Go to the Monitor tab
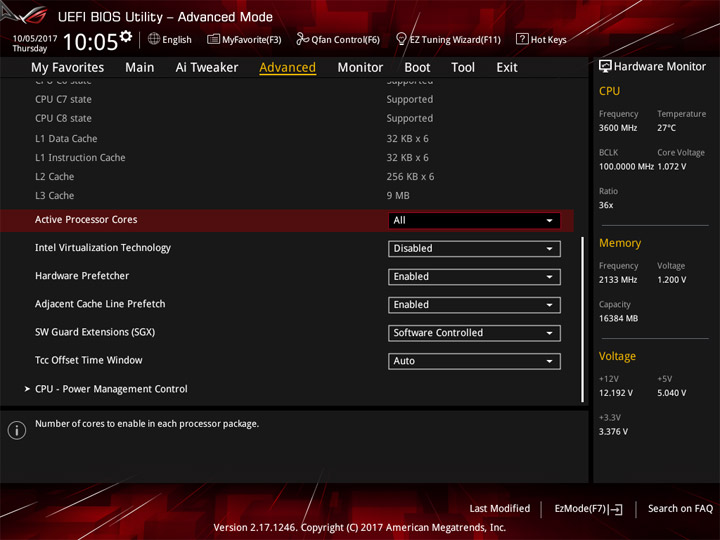 [360, 68]
